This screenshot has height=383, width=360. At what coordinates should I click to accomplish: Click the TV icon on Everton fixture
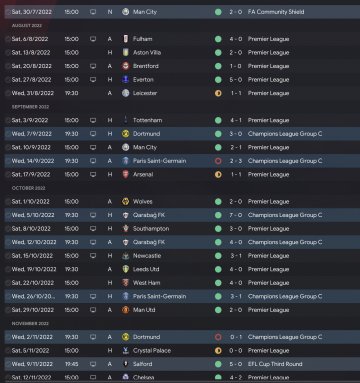coord(93,80)
